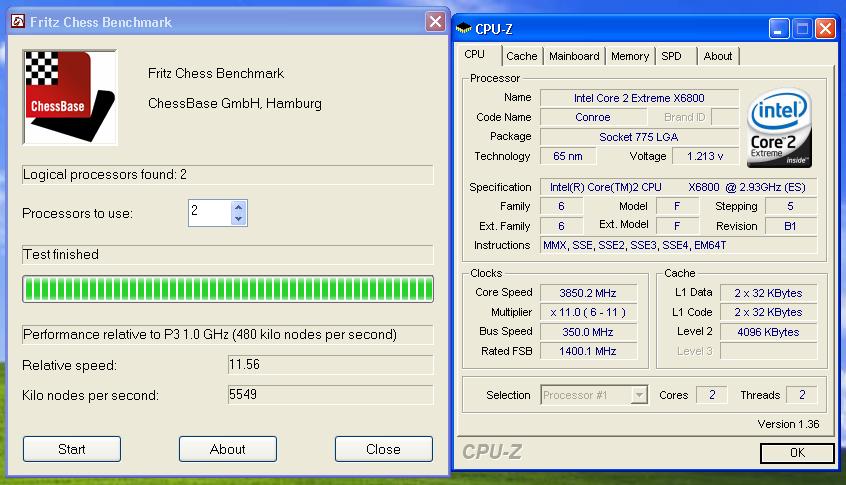Open the About dialog in Fritz Benchmark
The image size is (846, 485).
pos(228,449)
